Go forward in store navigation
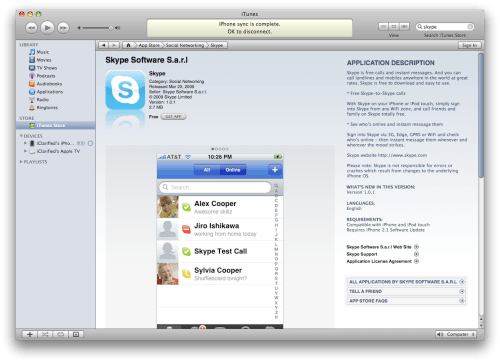The width and height of the screenshot is (500, 362). point(114,45)
